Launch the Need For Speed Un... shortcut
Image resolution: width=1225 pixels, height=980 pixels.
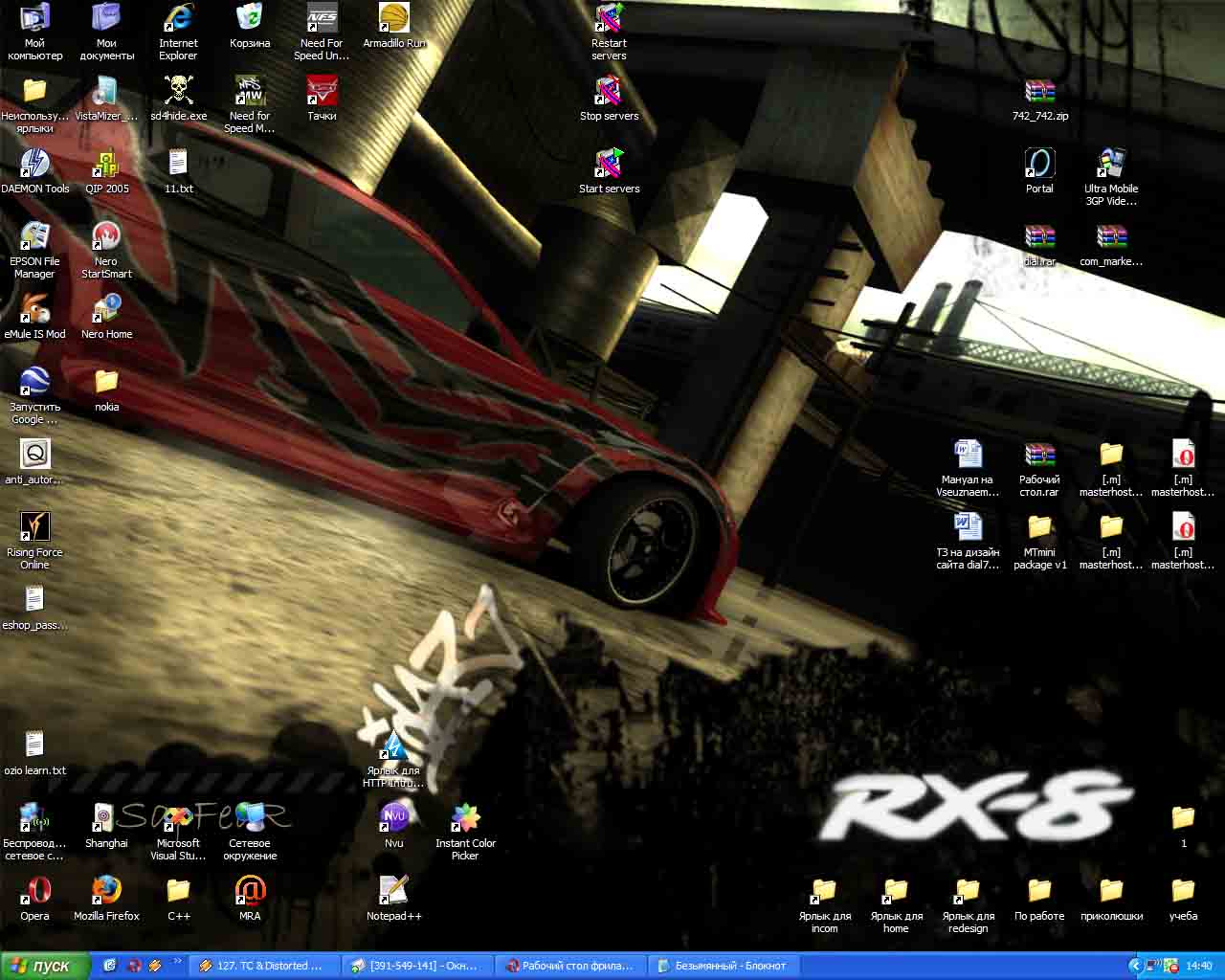tap(322, 31)
